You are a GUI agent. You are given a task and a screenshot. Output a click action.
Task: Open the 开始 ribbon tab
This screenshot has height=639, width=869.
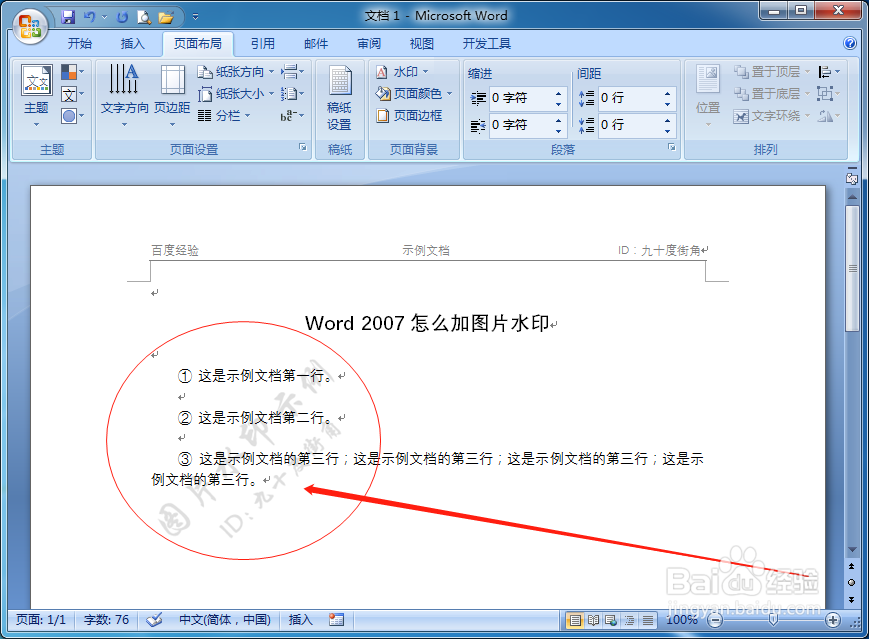80,44
